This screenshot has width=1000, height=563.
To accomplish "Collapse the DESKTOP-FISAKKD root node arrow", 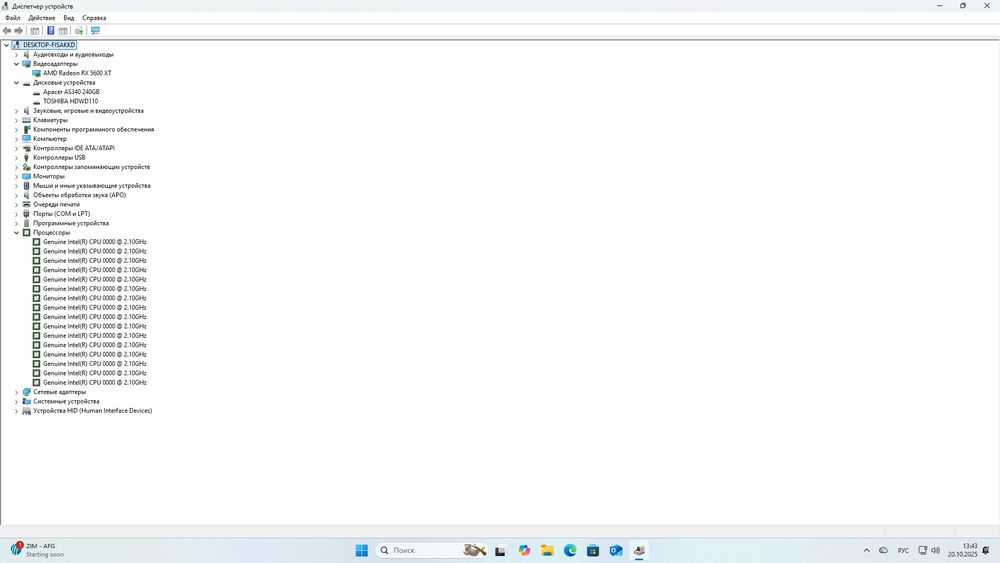I will tap(6, 45).
